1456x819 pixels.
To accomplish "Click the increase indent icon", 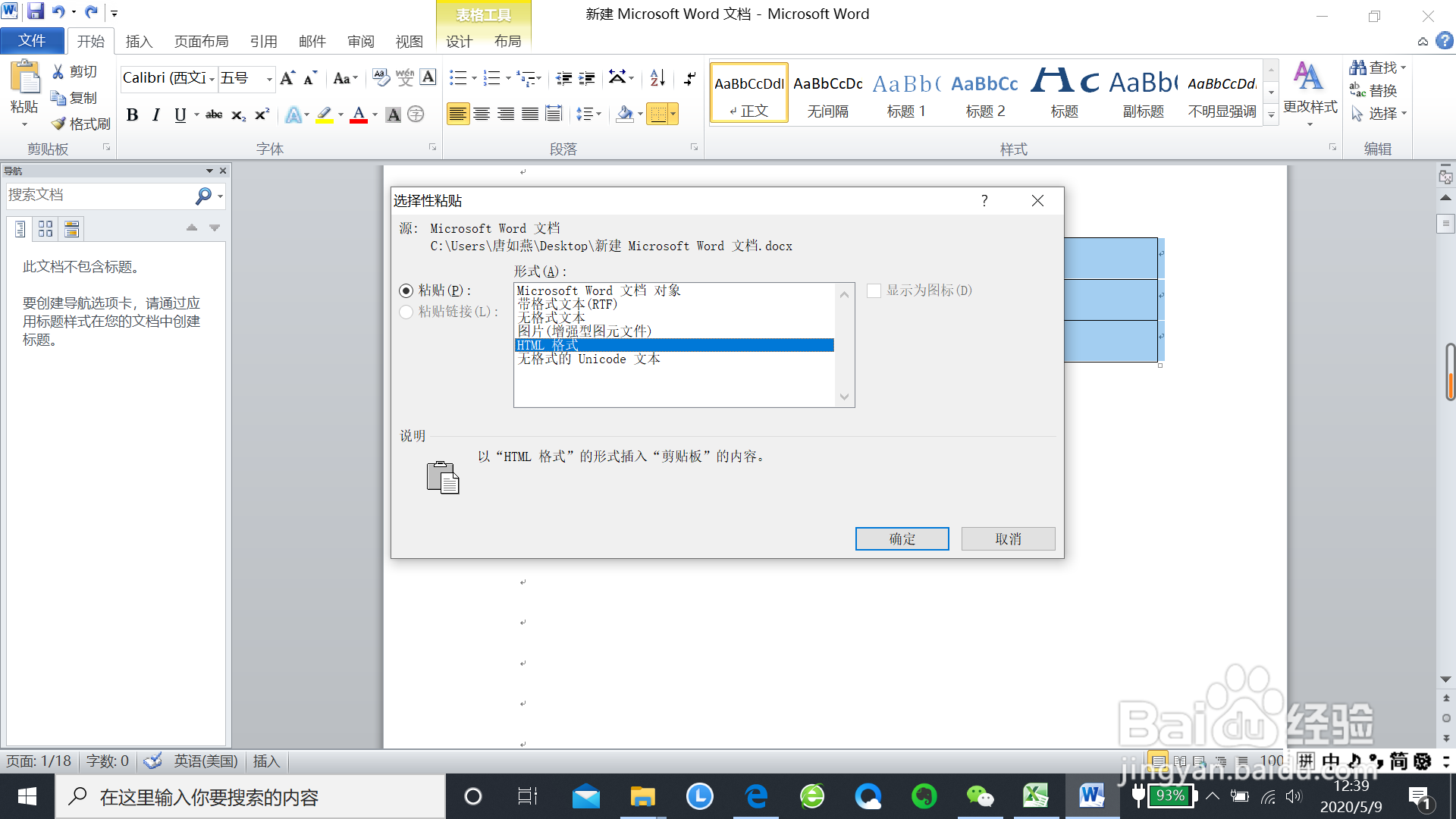I will point(587,78).
